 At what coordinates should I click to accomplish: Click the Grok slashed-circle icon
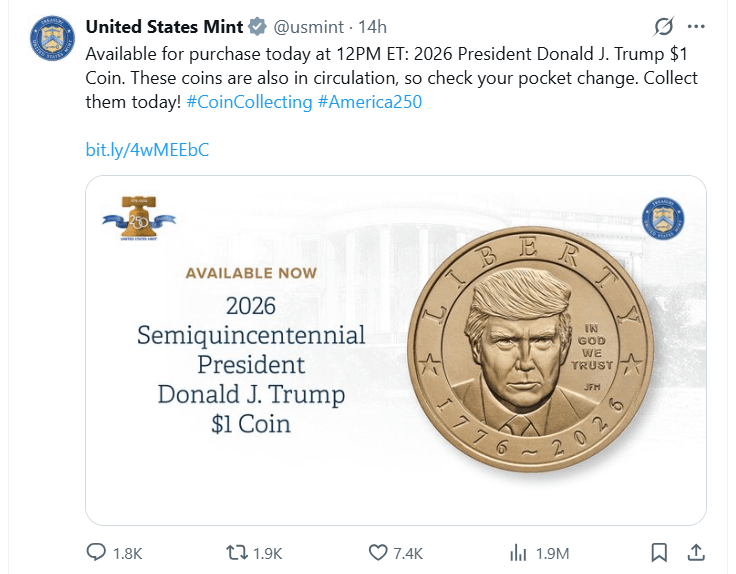(664, 27)
